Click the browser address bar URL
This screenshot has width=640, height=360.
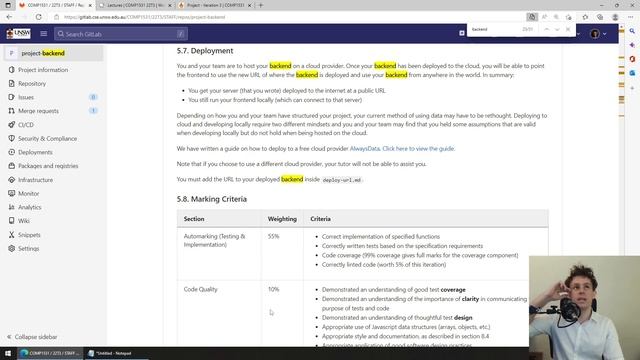(x=145, y=17)
